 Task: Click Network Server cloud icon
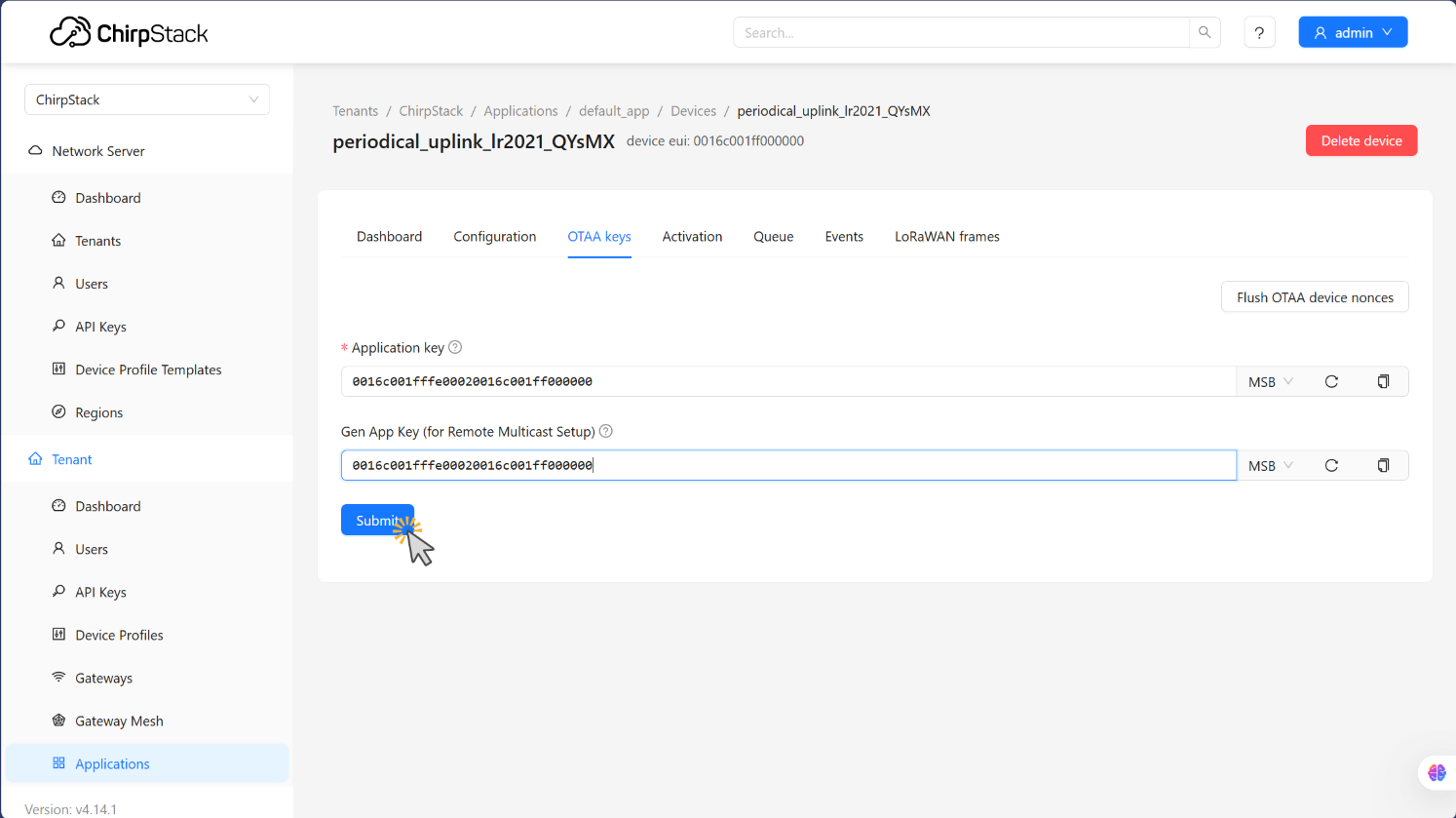(x=35, y=150)
